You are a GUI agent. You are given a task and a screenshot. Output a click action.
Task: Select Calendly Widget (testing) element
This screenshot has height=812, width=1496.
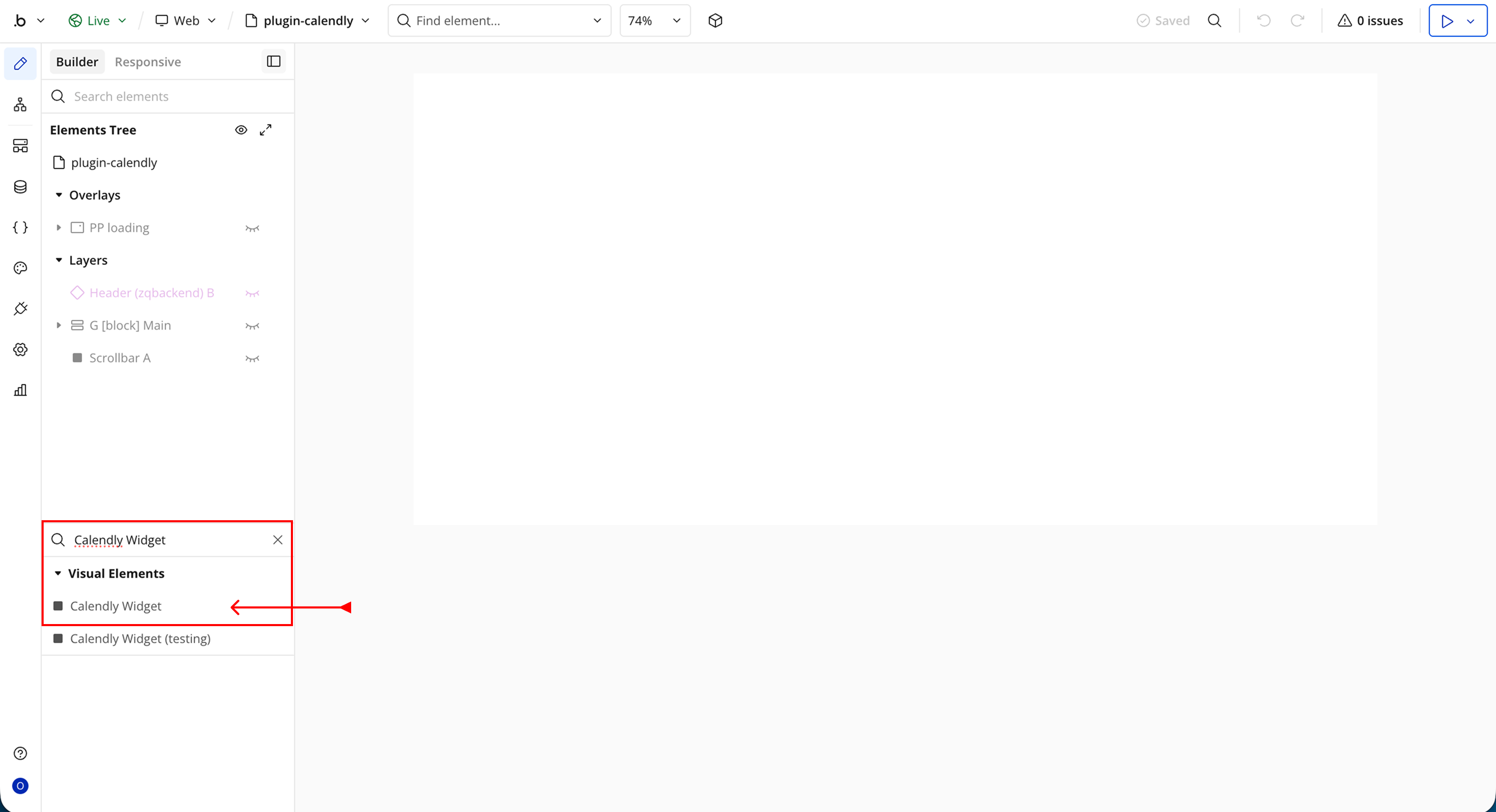point(140,639)
